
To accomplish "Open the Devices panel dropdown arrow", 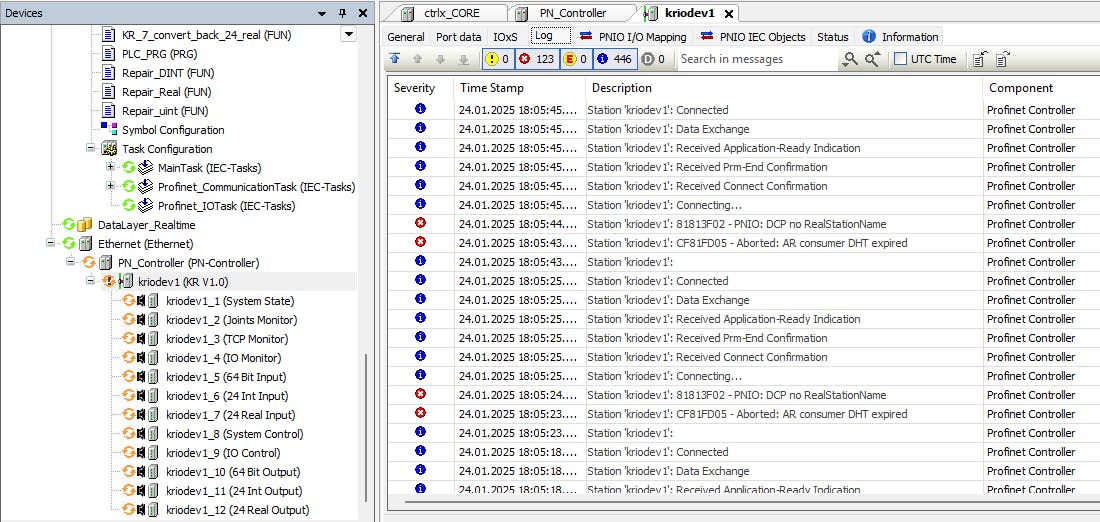I will [x=322, y=13].
